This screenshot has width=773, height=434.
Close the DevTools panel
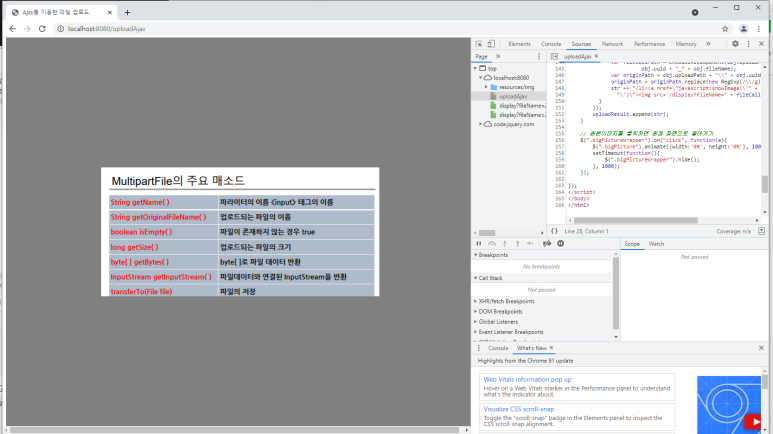[761, 44]
